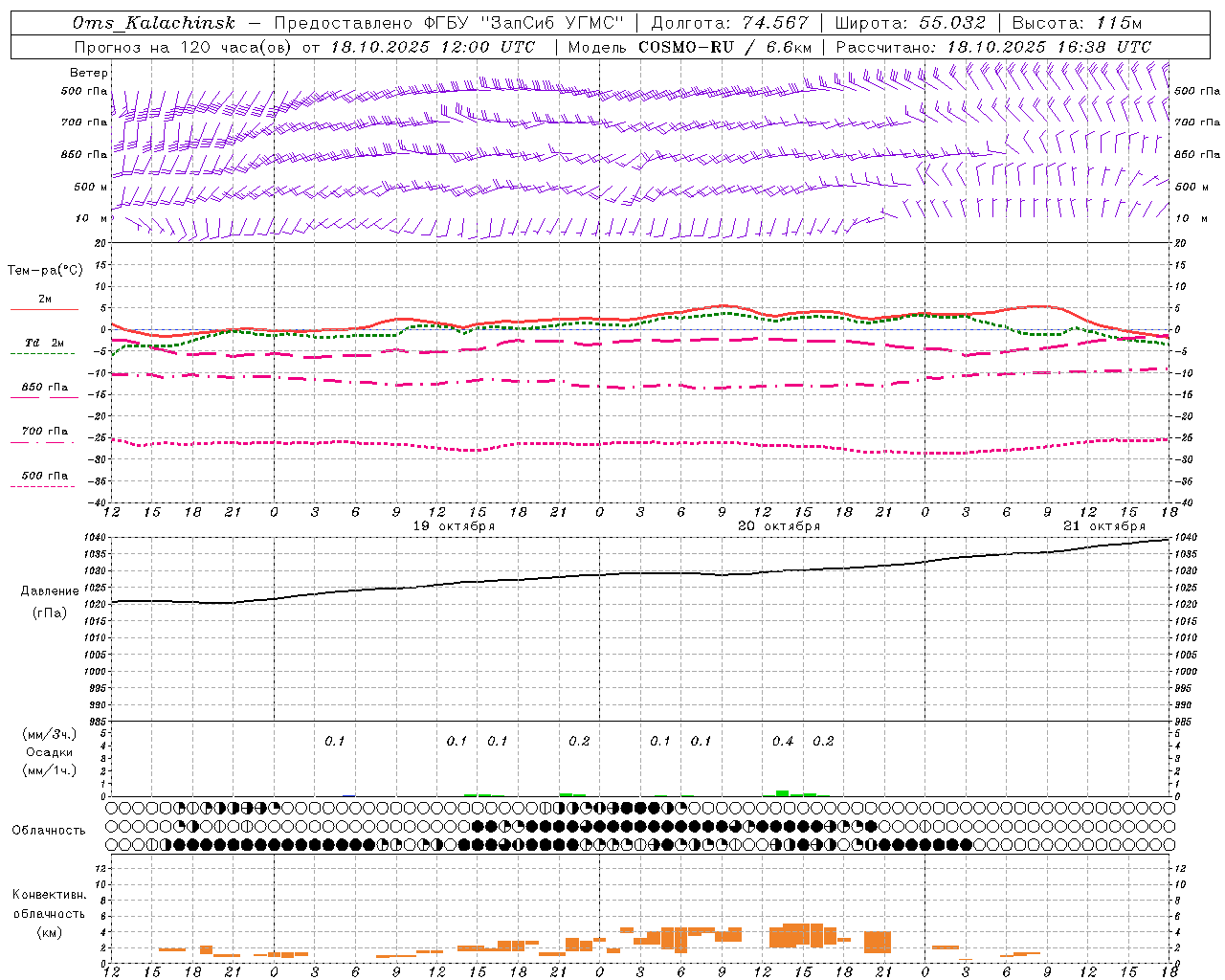Click the (мм/3ч.) precipitation unit label
Screen dimensions: 1225x980
point(50,734)
